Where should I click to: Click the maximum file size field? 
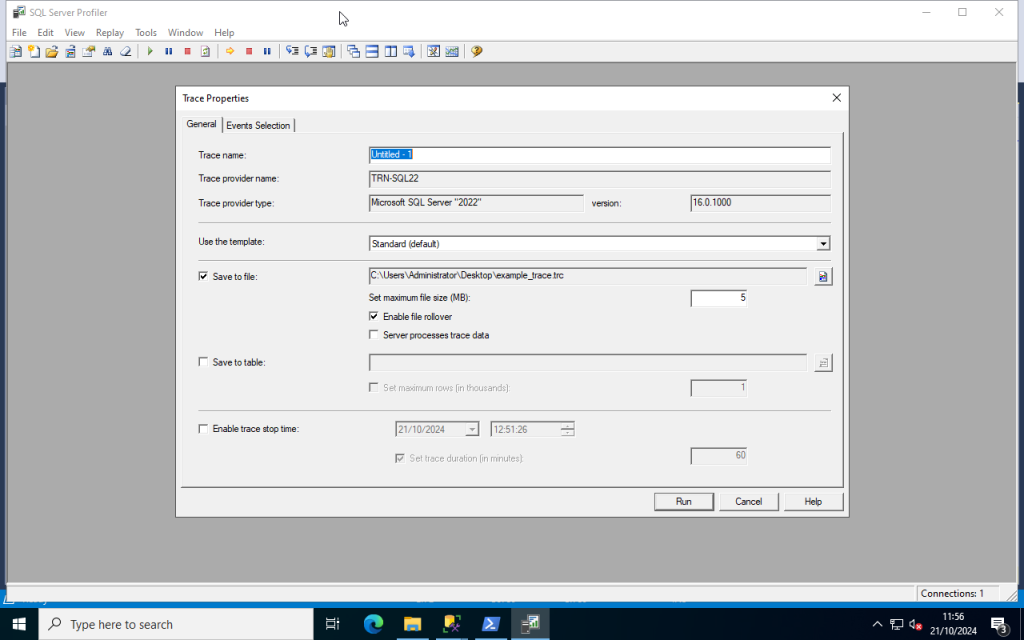tap(718, 298)
